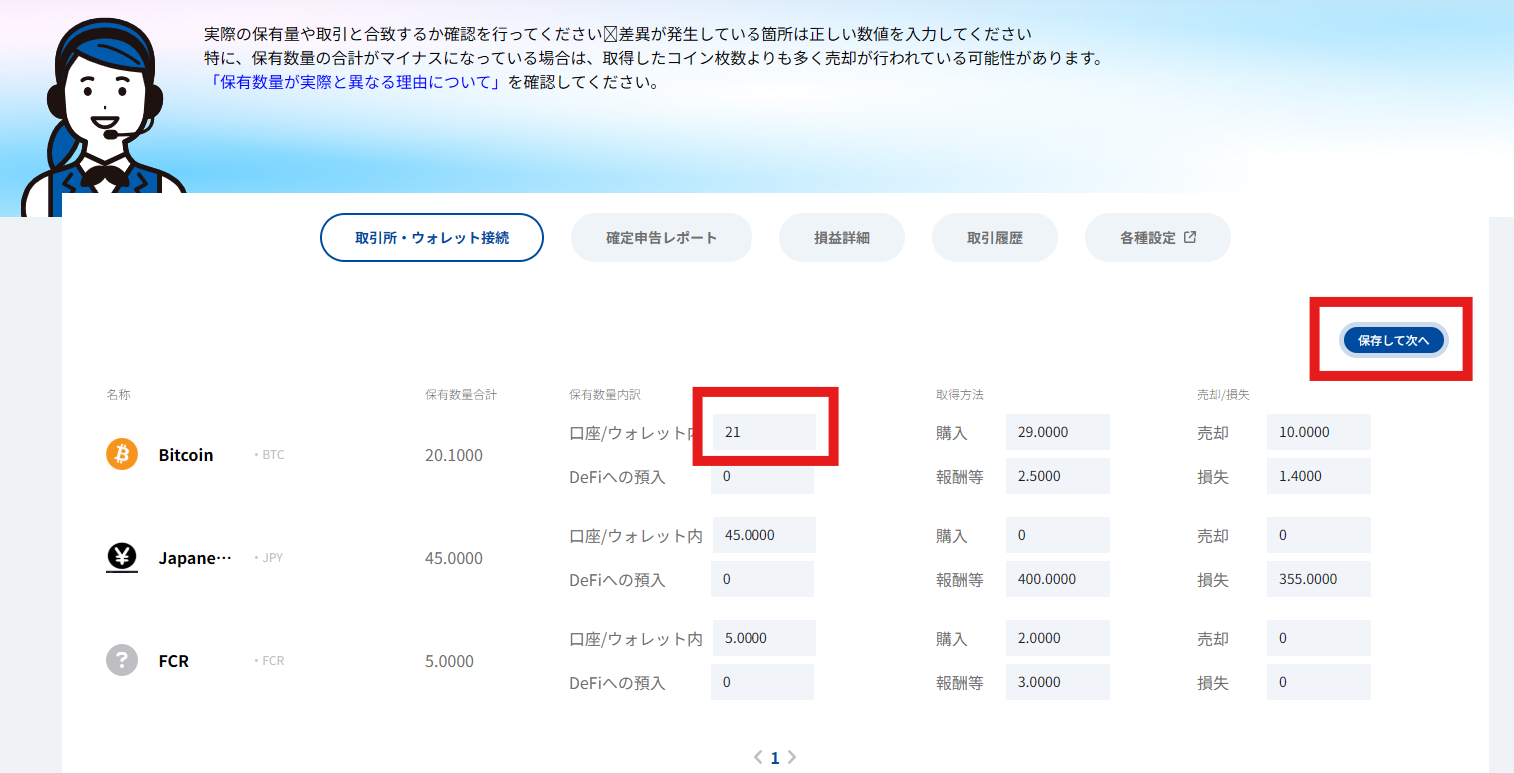This screenshot has width=1514, height=773.
Task: Edit Bitcoin 購入 field 29.0000
Action: (x=1058, y=432)
